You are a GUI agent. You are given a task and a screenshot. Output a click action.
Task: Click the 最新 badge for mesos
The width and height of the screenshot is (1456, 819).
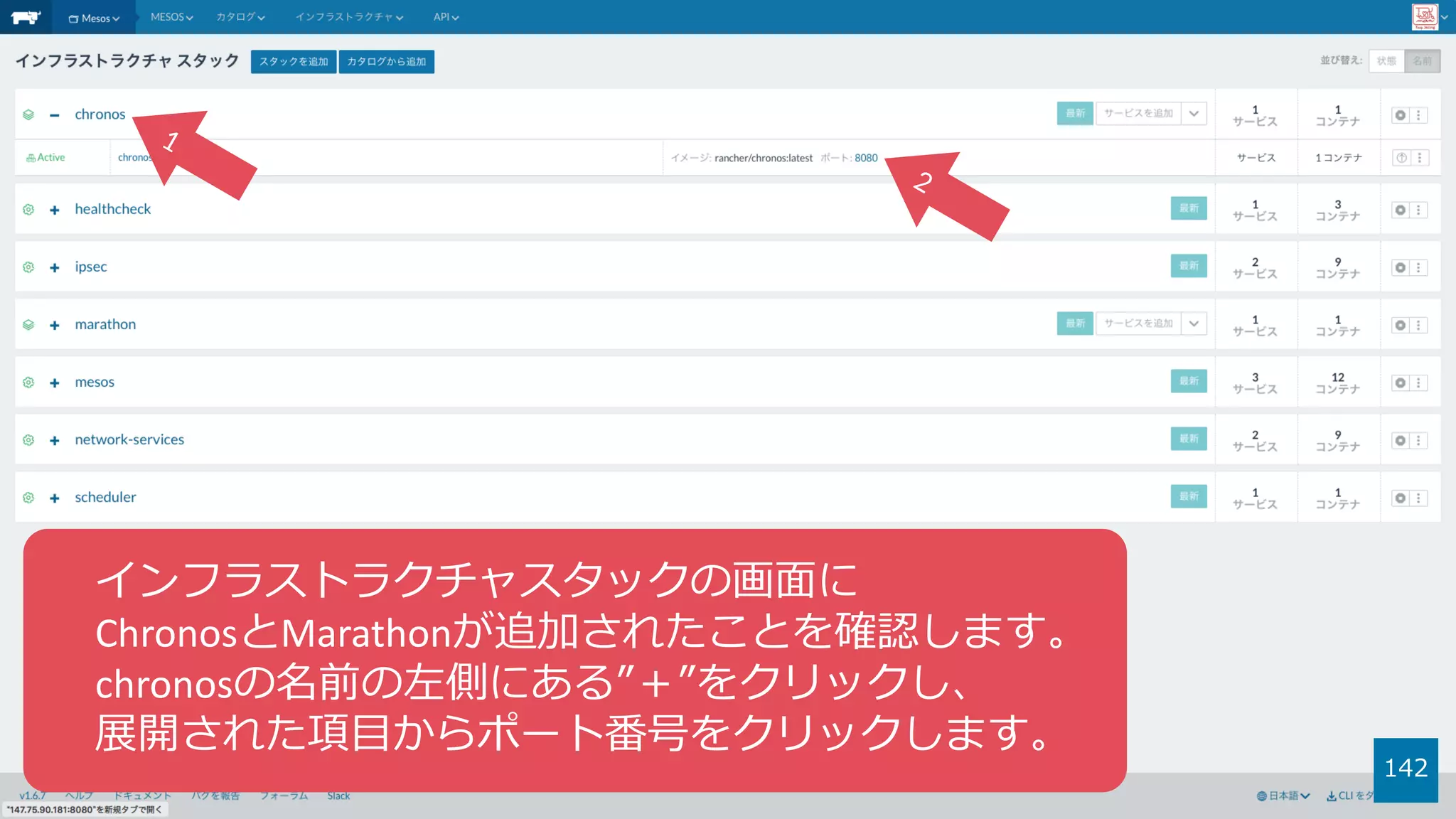[x=1189, y=381]
